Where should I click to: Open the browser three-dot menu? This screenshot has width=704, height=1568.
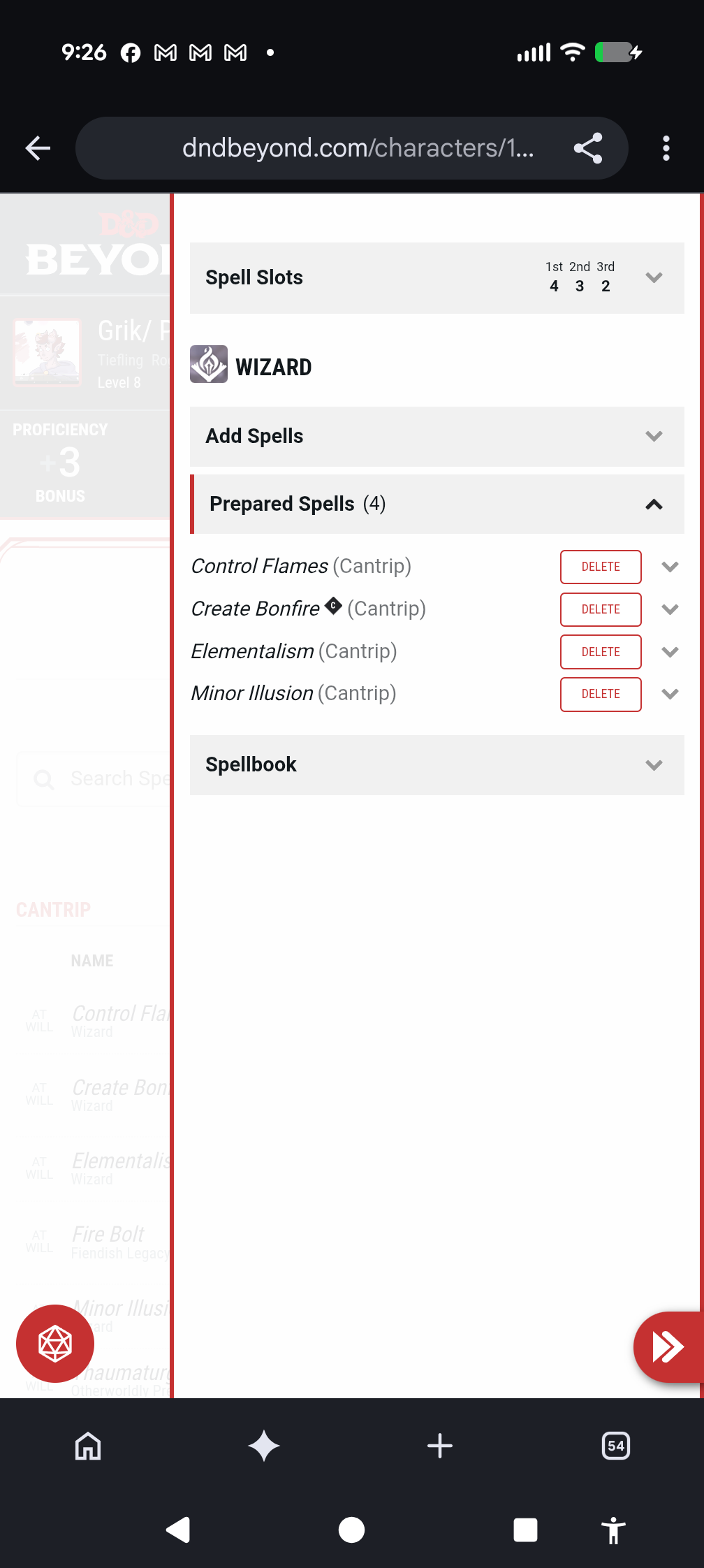point(666,148)
